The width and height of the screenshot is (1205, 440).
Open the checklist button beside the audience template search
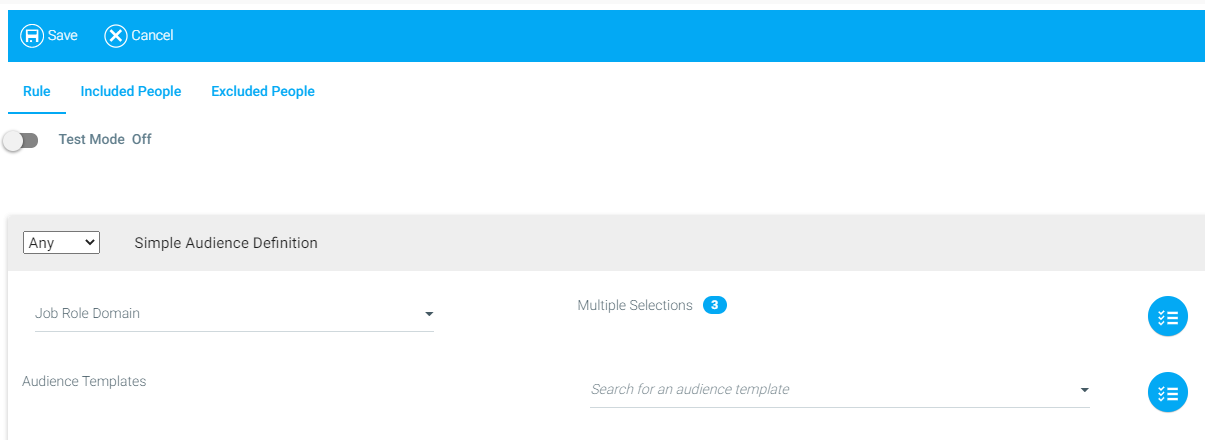[x=1167, y=392]
